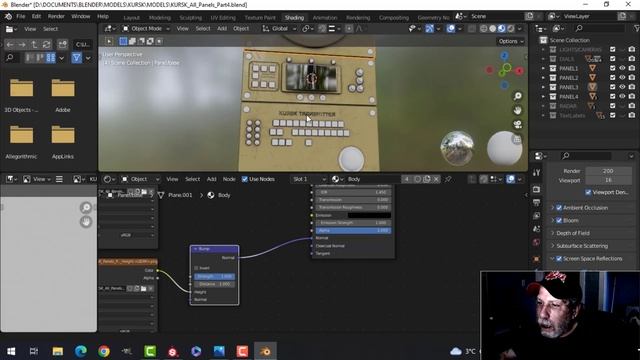Toggle viewport gizmos button
Screen dimensions: 640x360
(429, 29)
